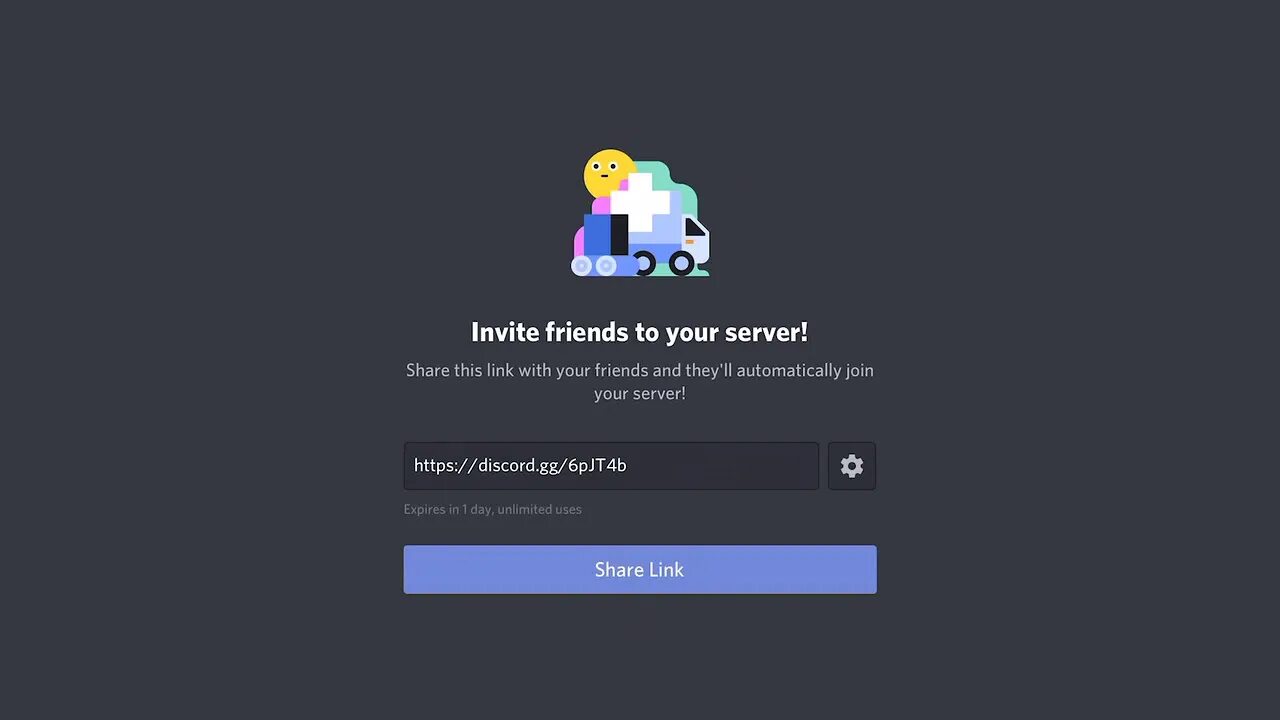1280x720 pixels.
Task: Click the "Expires in 1 day, unlimited uses" text
Action: click(x=493, y=509)
